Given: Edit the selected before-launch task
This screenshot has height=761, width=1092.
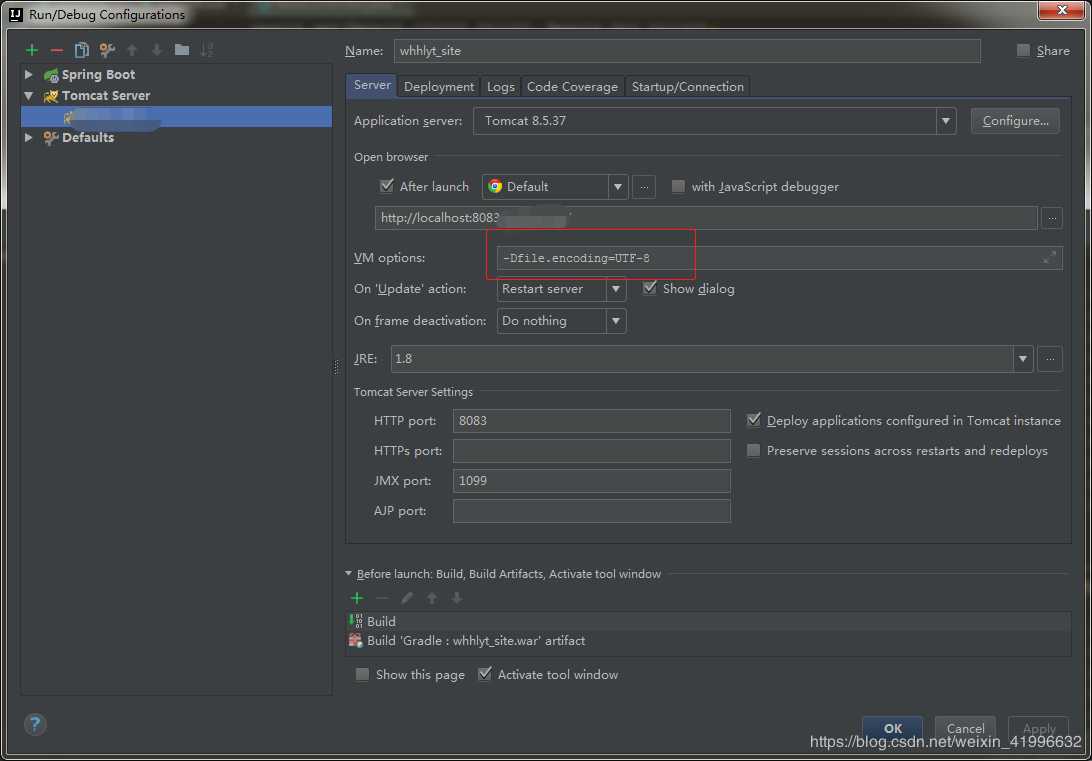Looking at the screenshot, I should click(407, 598).
